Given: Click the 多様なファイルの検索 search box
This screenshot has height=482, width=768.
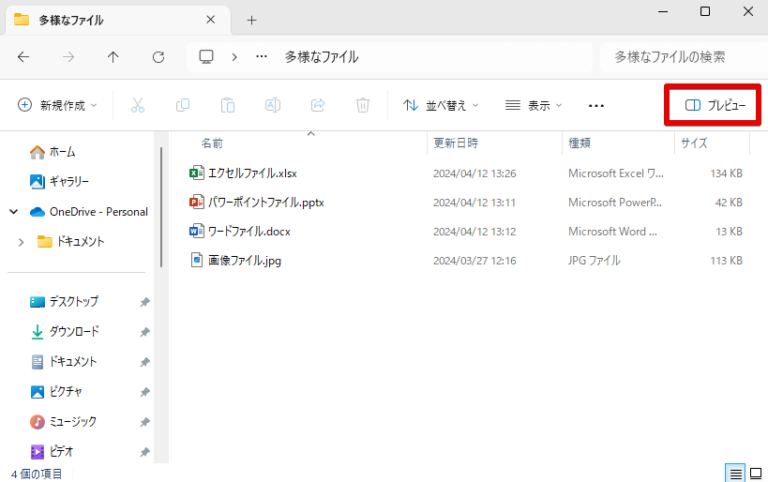Looking at the screenshot, I should tap(678, 57).
